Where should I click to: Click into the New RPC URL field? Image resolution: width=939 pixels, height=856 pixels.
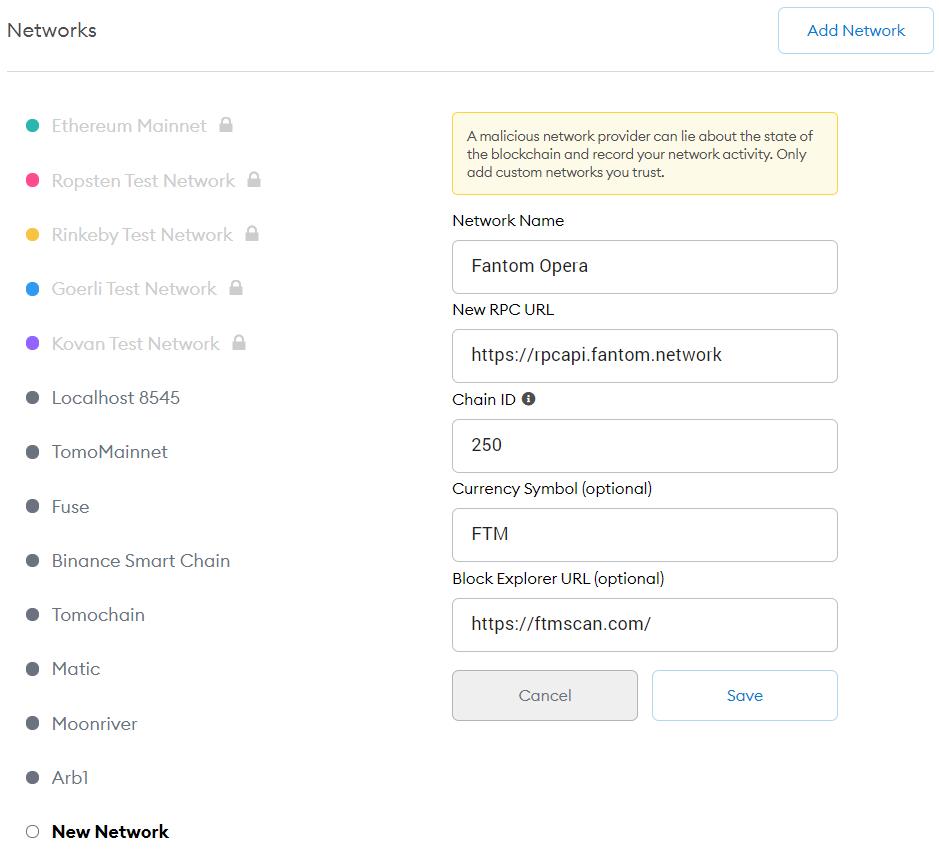coord(644,356)
